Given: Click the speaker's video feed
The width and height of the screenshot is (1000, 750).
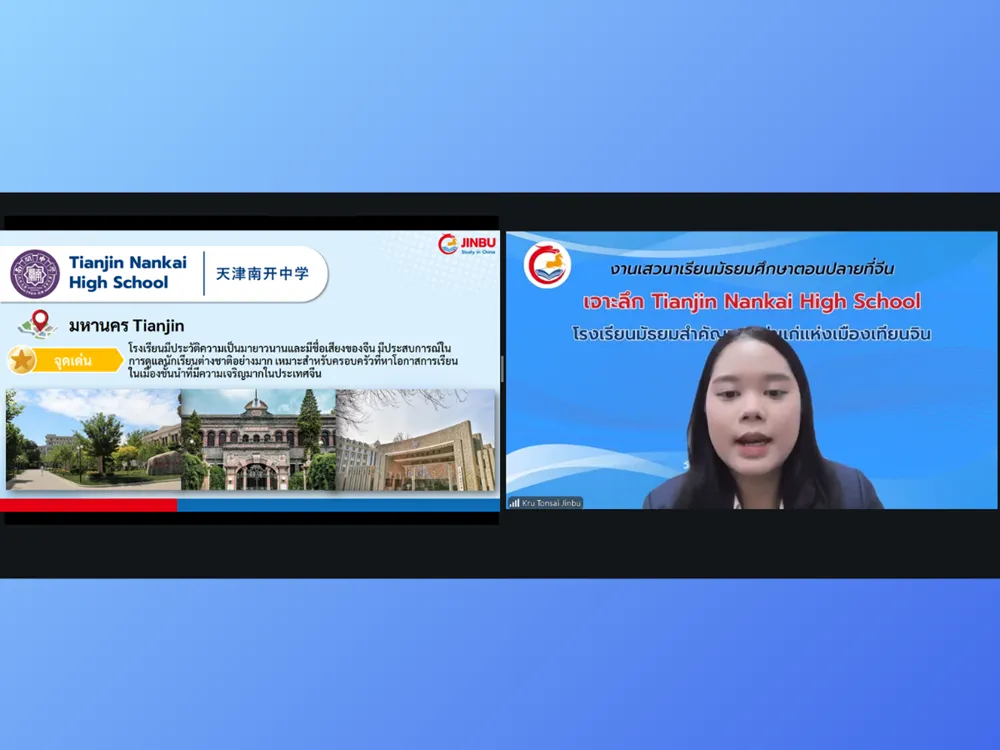Looking at the screenshot, I should [x=751, y=370].
